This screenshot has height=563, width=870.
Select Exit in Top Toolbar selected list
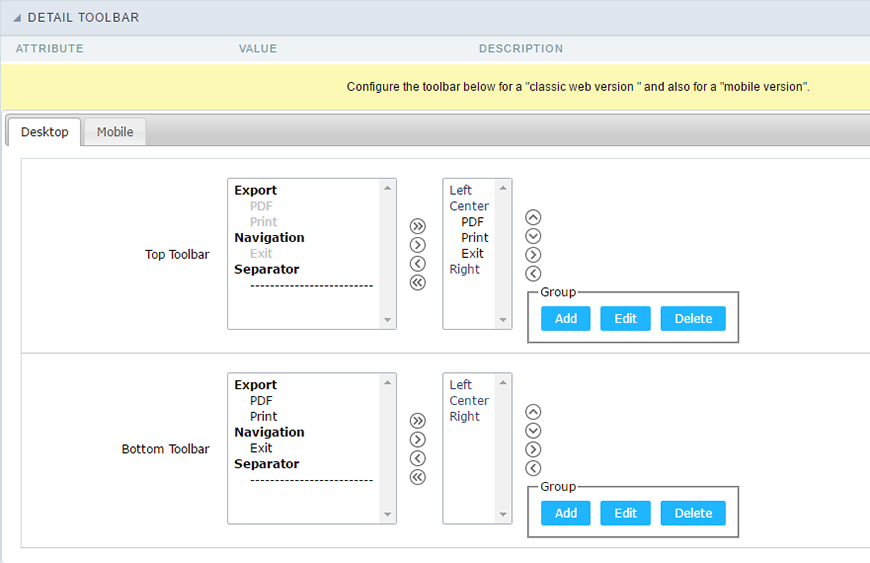(472, 253)
